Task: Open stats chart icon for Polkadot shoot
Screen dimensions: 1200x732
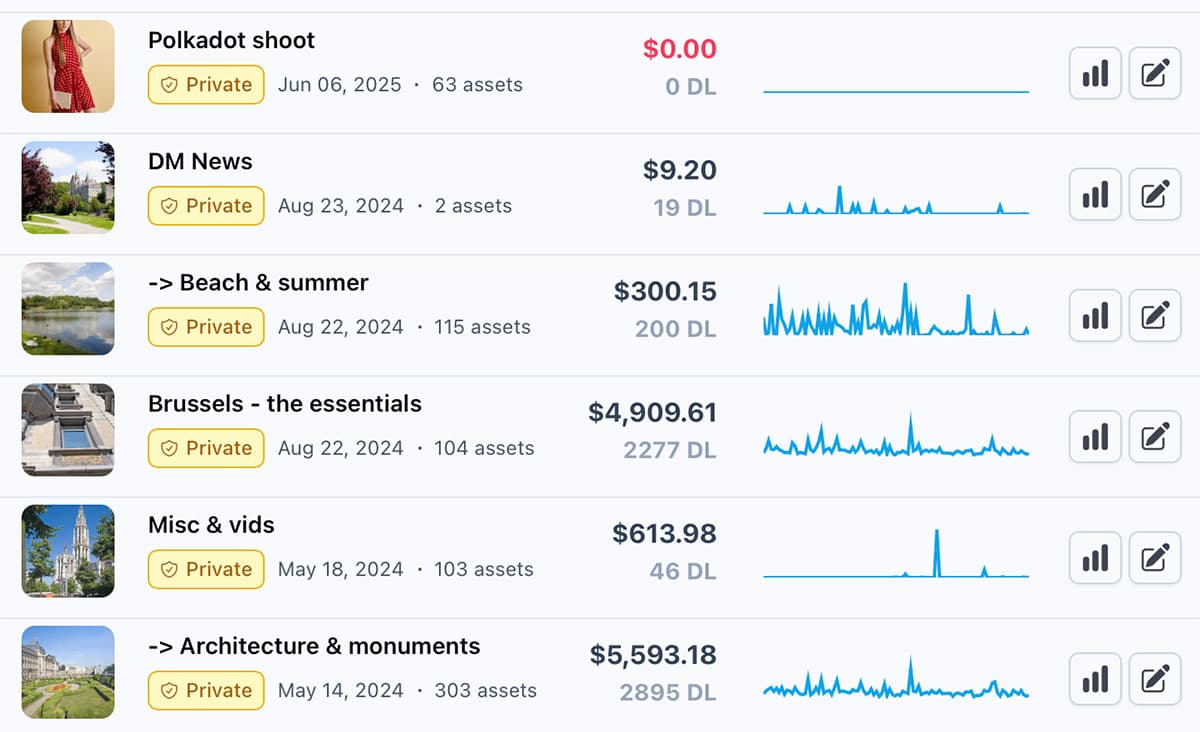Action: click(x=1095, y=73)
